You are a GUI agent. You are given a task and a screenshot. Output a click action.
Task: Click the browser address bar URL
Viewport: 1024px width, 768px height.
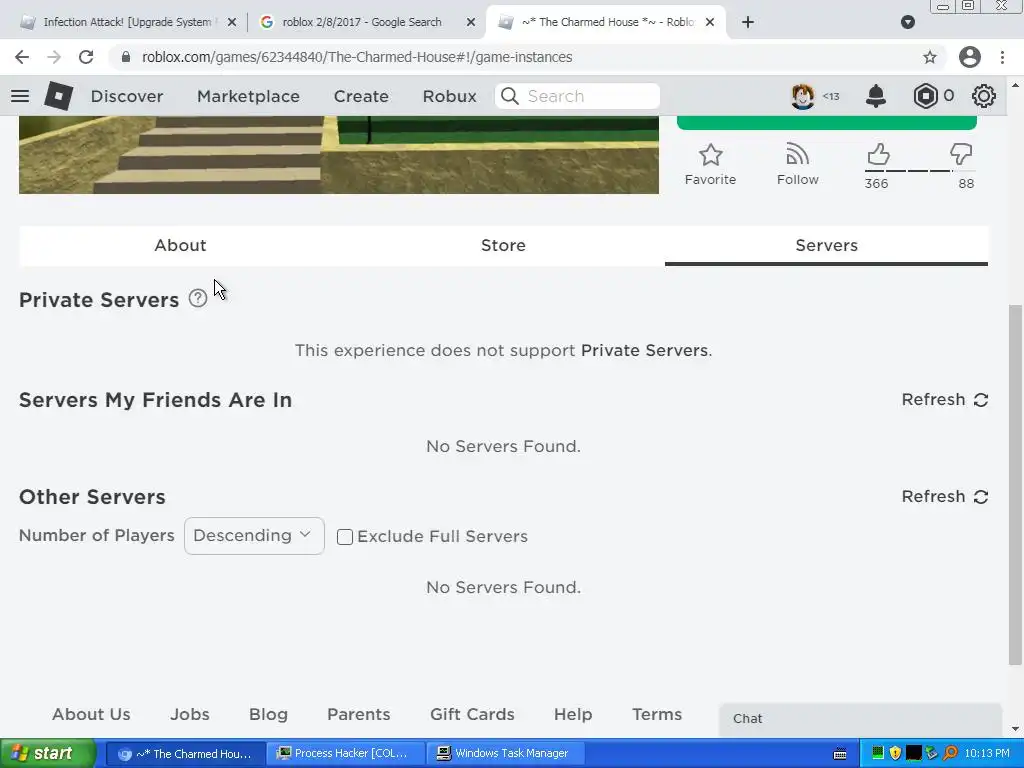pyautogui.click(x=357, y=57)
